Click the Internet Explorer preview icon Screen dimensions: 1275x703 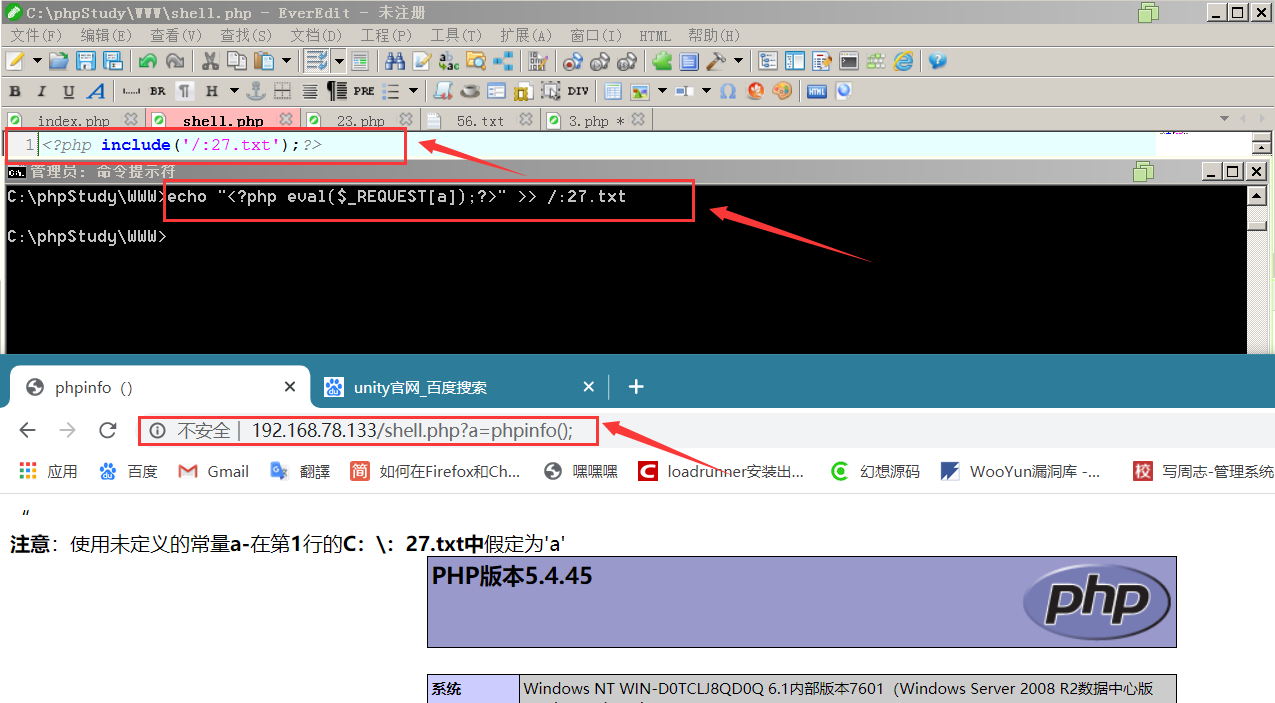coord(903,61)
